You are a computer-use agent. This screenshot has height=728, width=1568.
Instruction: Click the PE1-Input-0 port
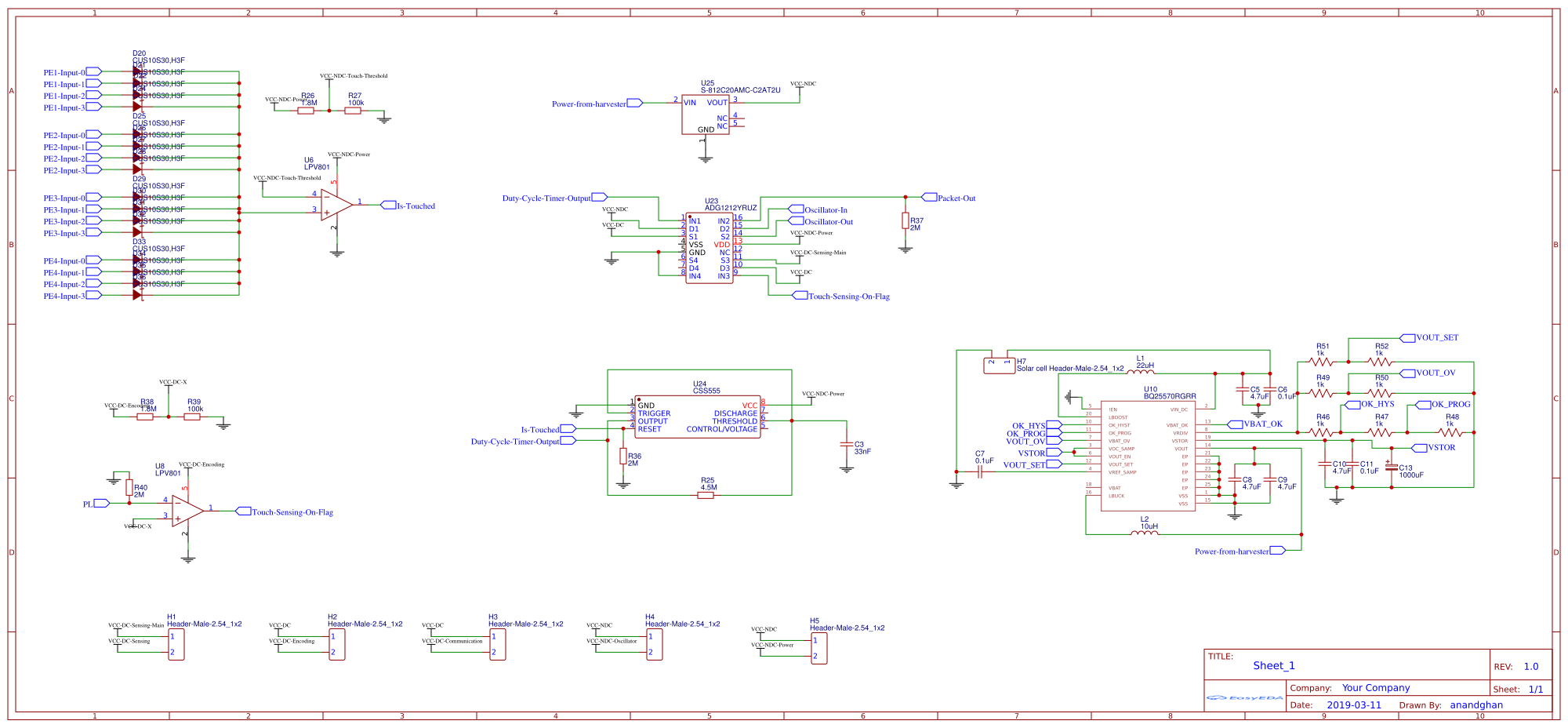tap(73, 72)
